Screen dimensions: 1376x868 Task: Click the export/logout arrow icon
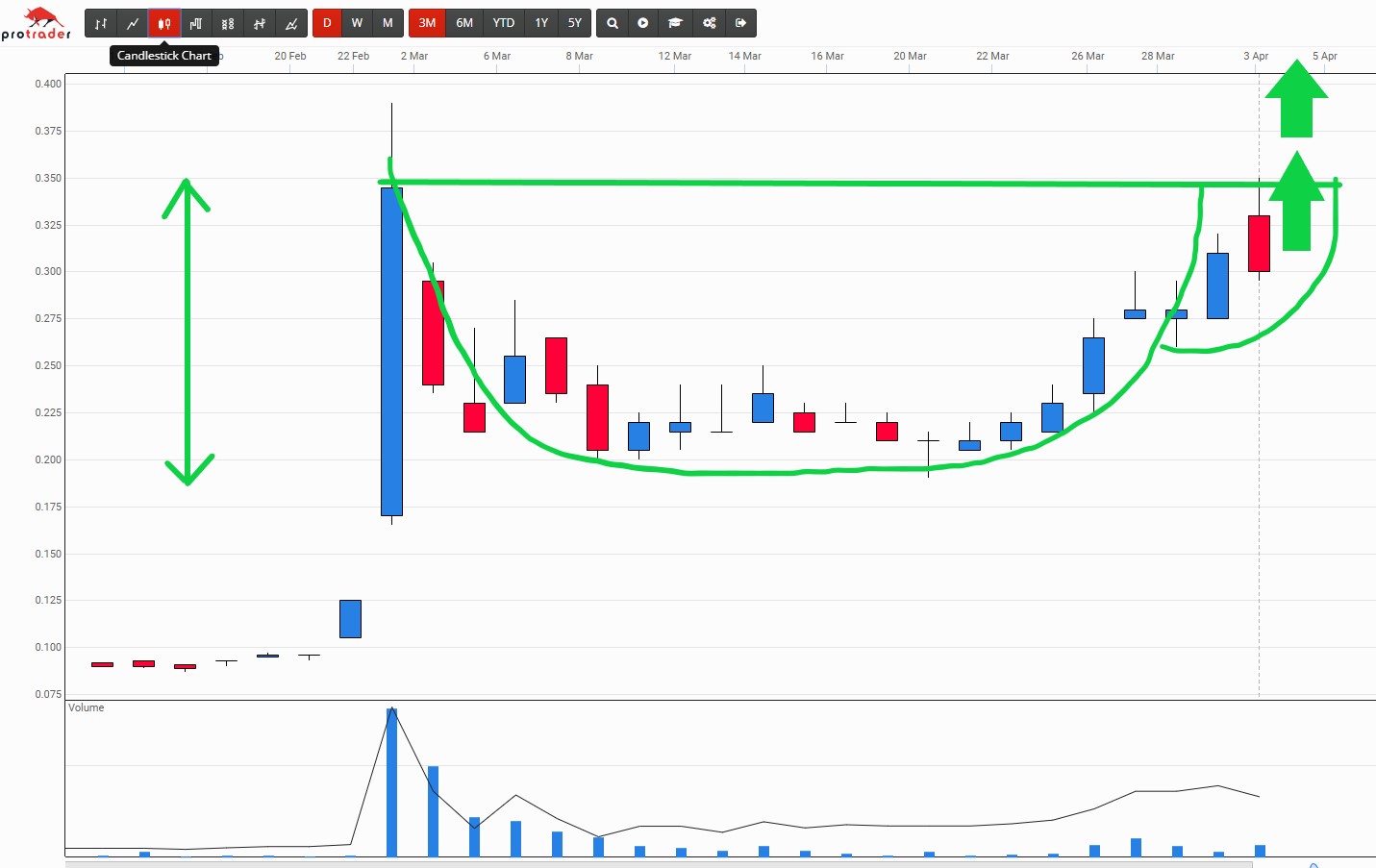[x=740, y=23]
